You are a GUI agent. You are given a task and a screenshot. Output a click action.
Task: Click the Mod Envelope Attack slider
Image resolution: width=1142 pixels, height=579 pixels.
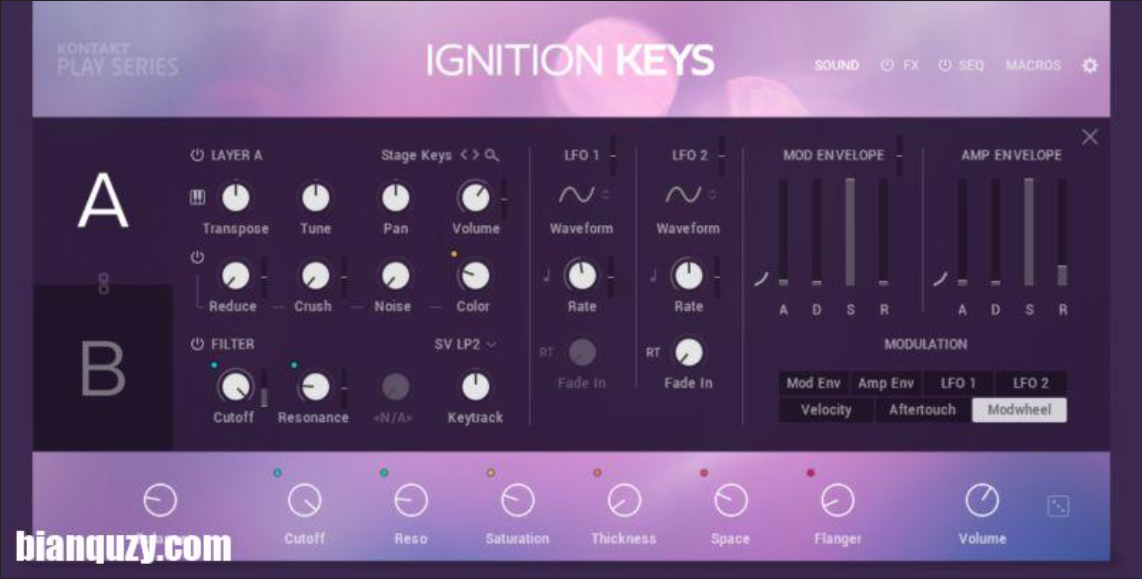click(x=784, y=232)
